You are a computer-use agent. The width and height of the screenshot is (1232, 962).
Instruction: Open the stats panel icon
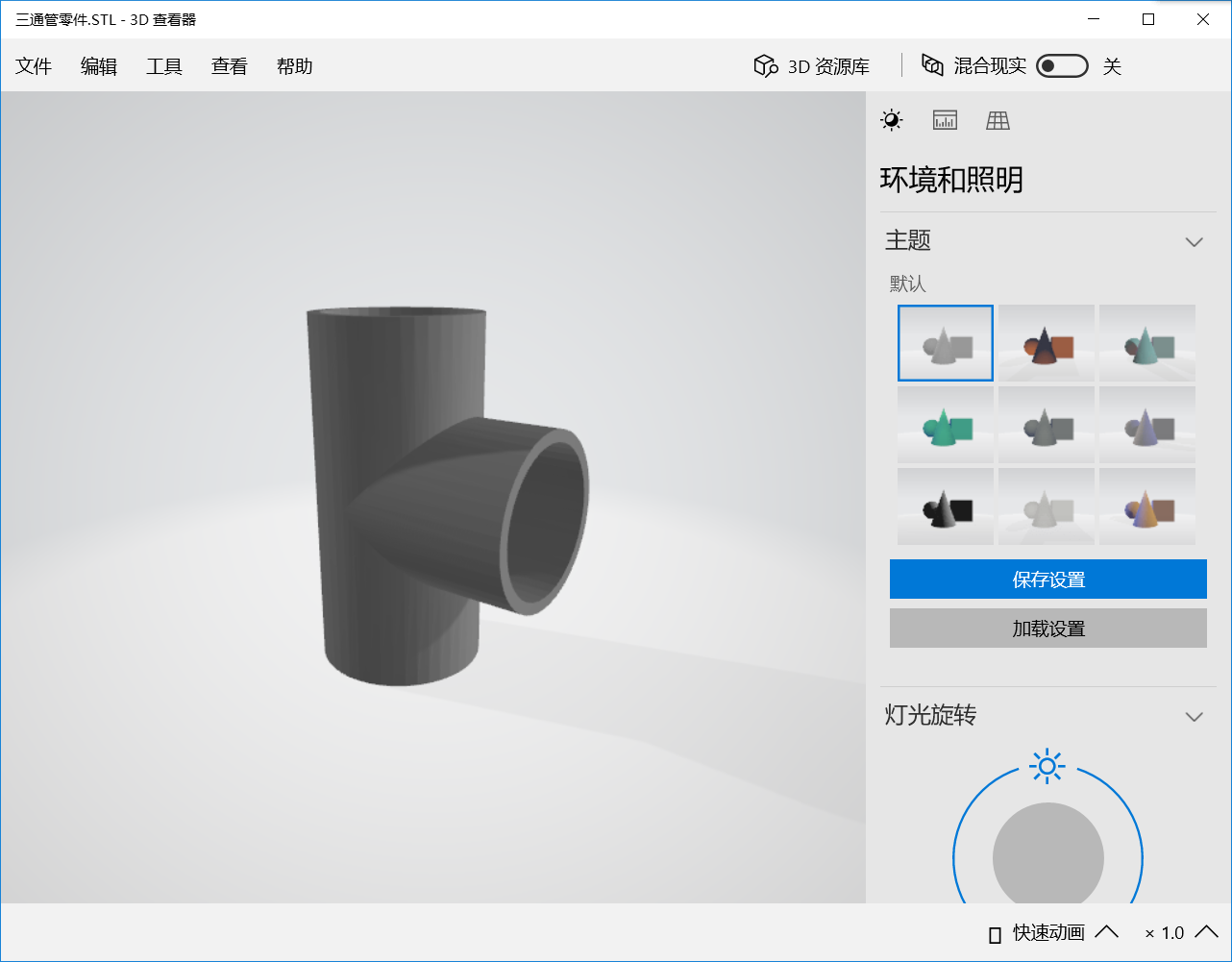(945, 120)
